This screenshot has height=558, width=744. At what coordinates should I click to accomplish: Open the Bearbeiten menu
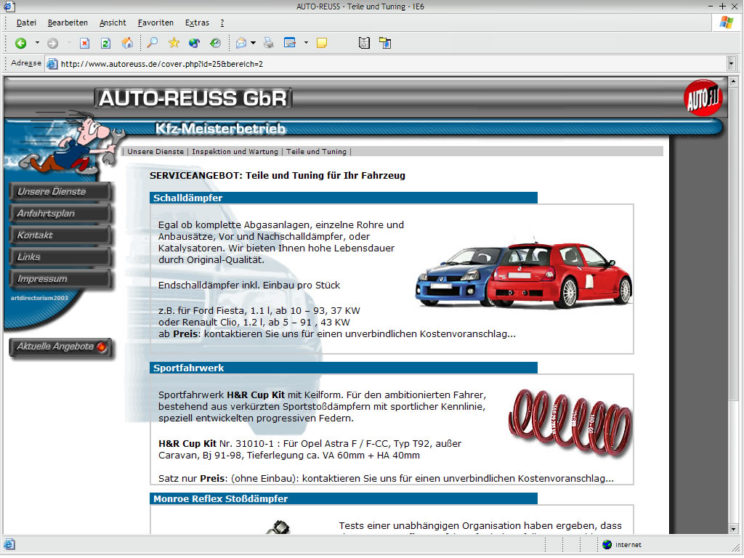click(x=67, y=23)
